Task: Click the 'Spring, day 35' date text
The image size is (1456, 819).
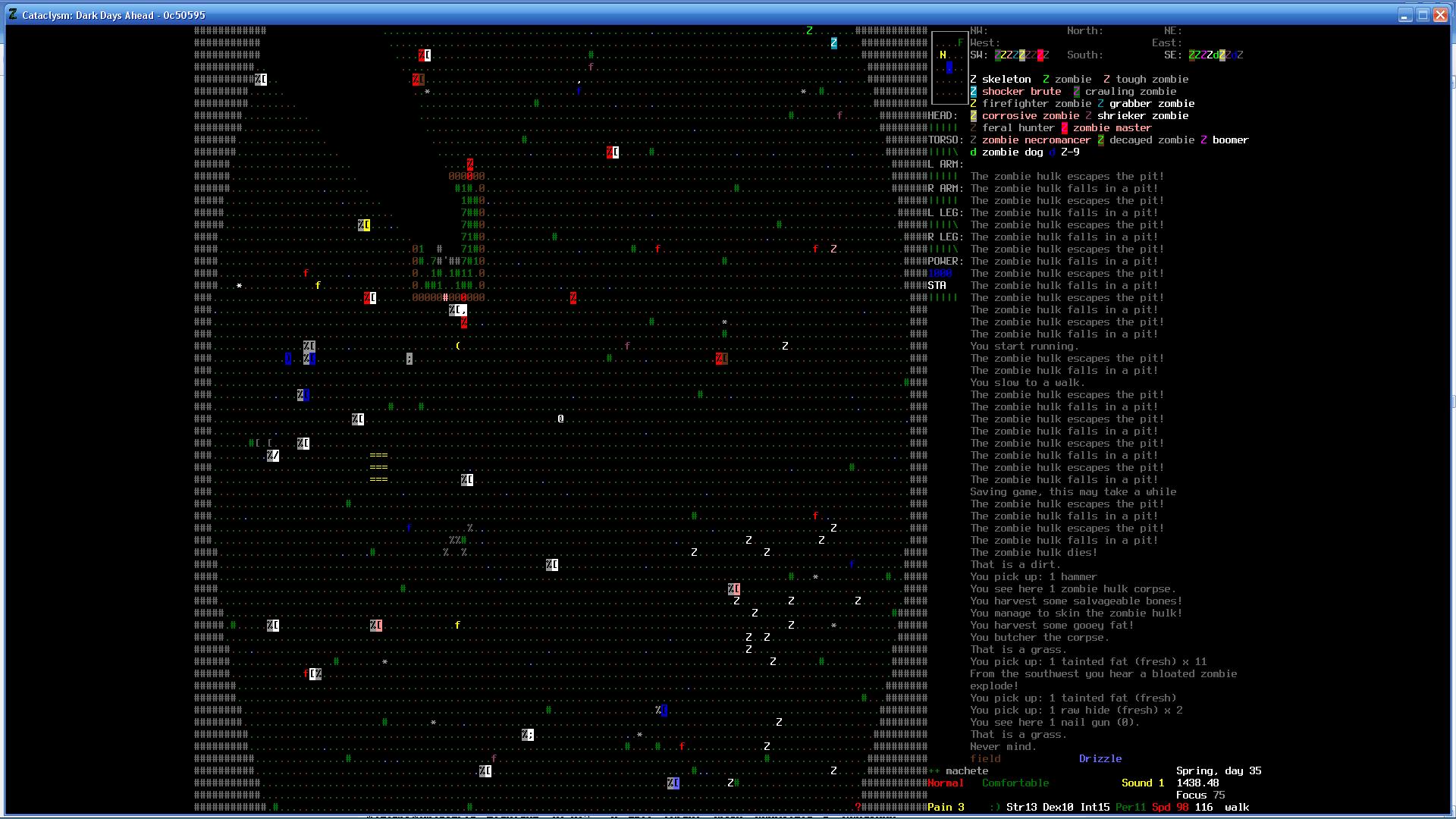Action: (1219, 770)
